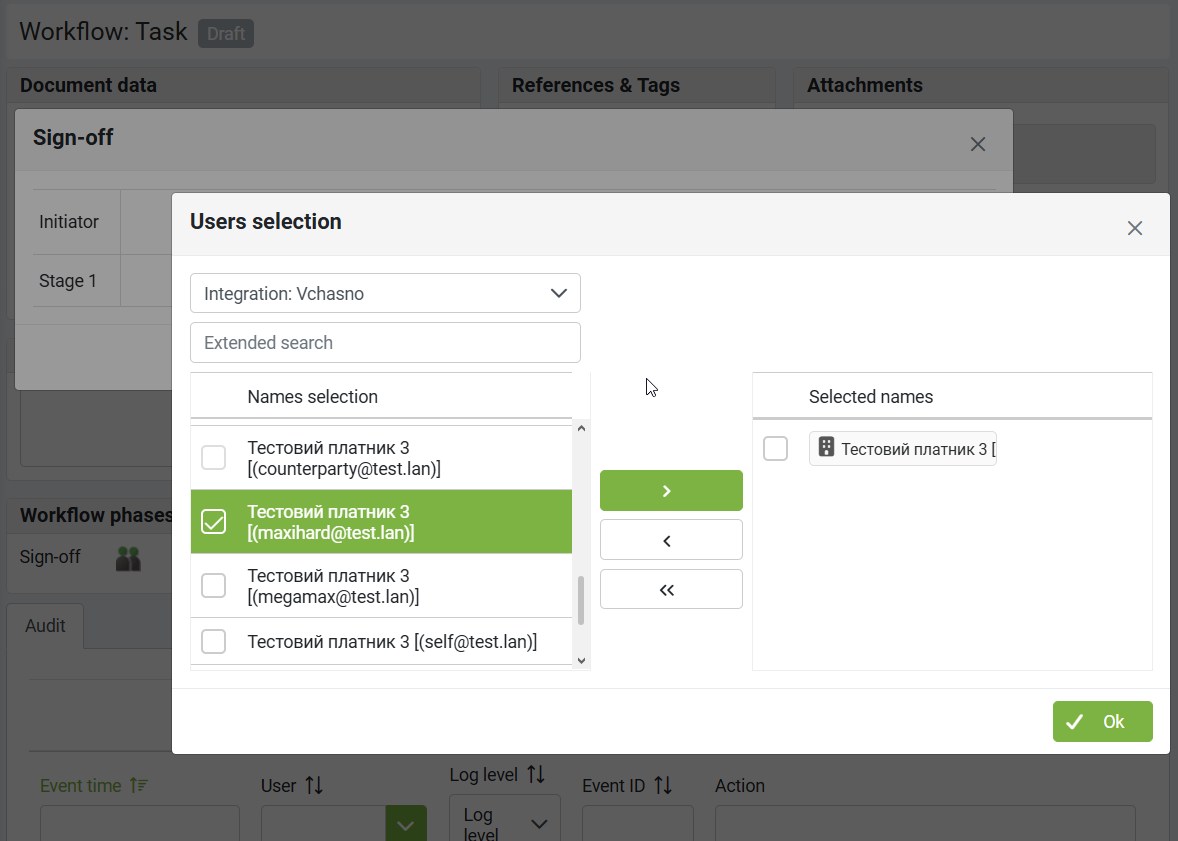This screenshot has height=841, width=1178.
Task: Click the remove-all double left arrow button
Action: (670, 589)
